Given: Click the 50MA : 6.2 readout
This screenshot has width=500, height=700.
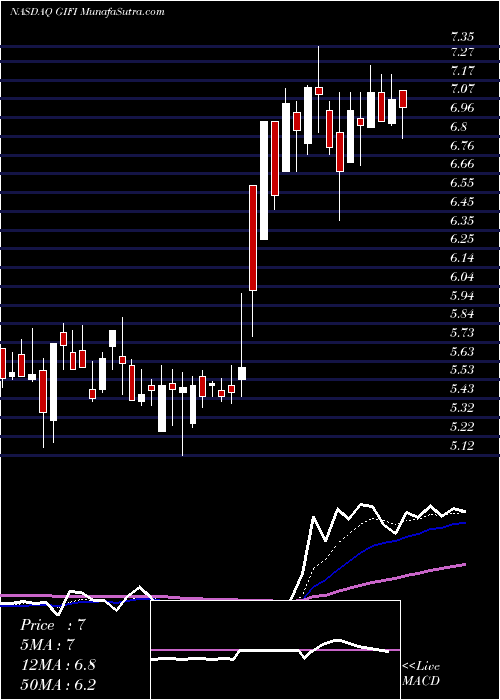Looking at the screenshot, I should pos(58,684).
